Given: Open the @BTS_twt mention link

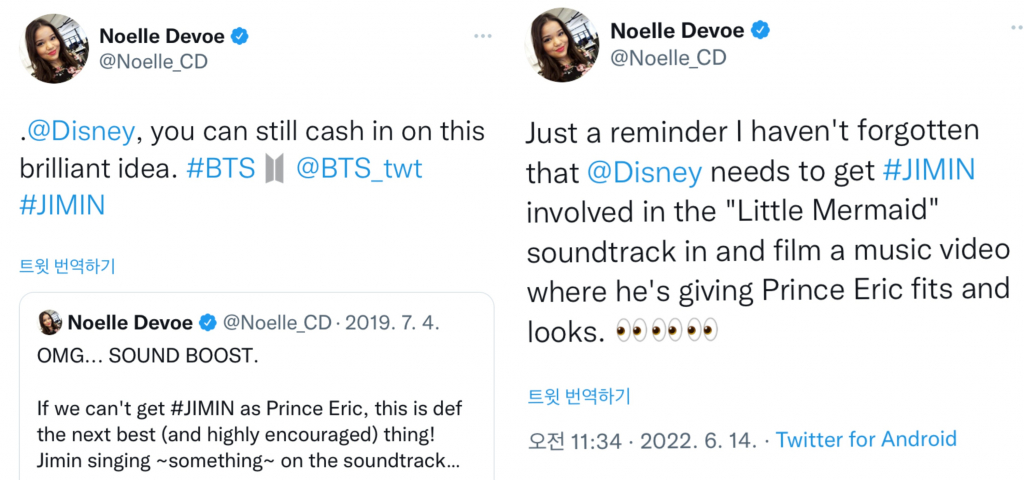Looking at the screenshot, I should pos(359,168).
